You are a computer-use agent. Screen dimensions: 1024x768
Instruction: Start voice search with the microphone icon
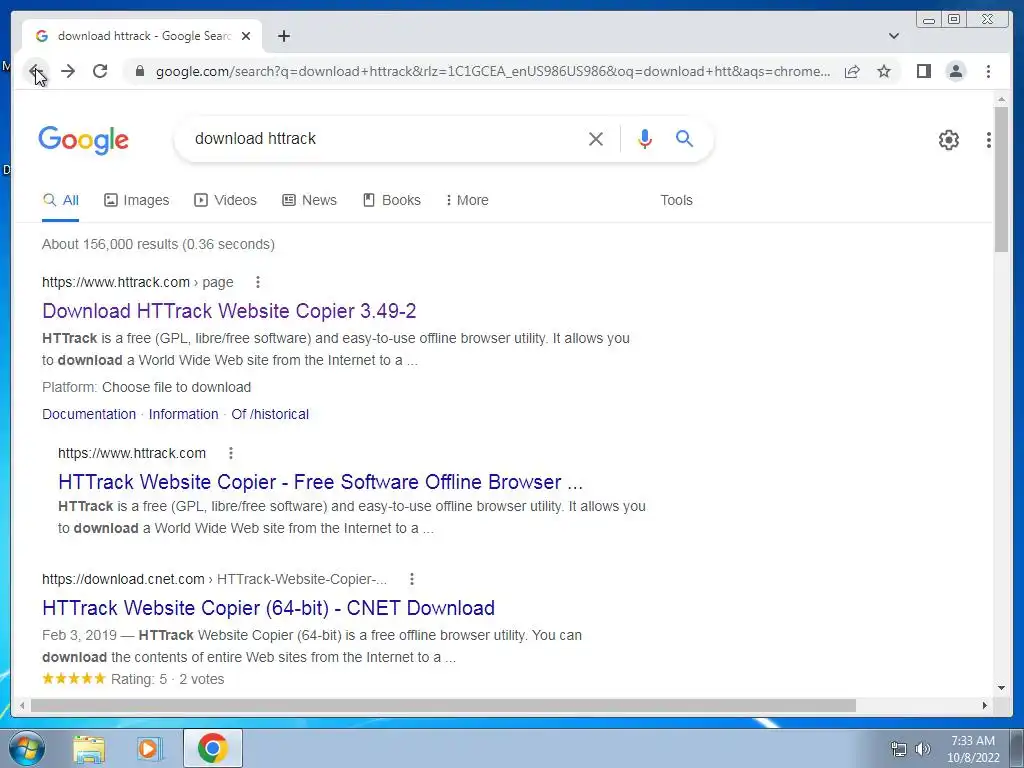[x=645, y=138]
